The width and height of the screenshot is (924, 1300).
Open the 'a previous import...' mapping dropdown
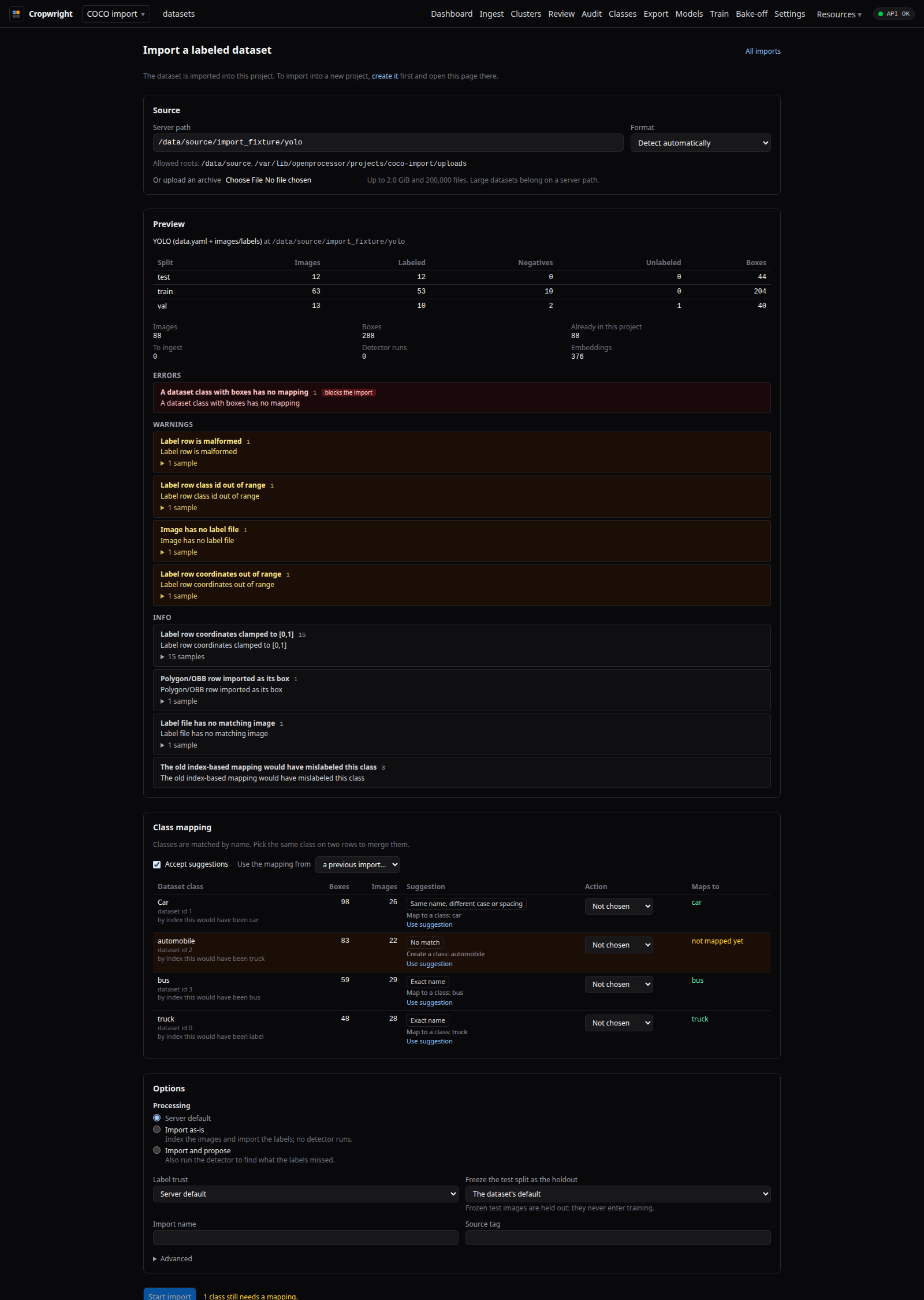click(357, 865)
